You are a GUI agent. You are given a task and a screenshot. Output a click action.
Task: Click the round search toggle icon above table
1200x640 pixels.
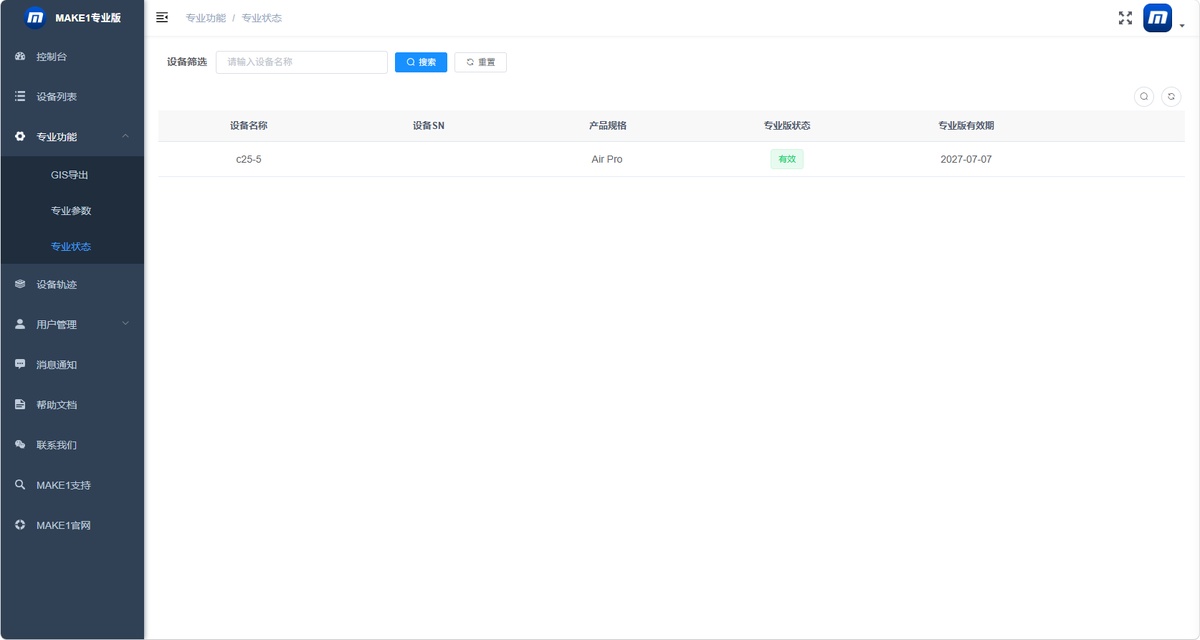point(1144,97)
